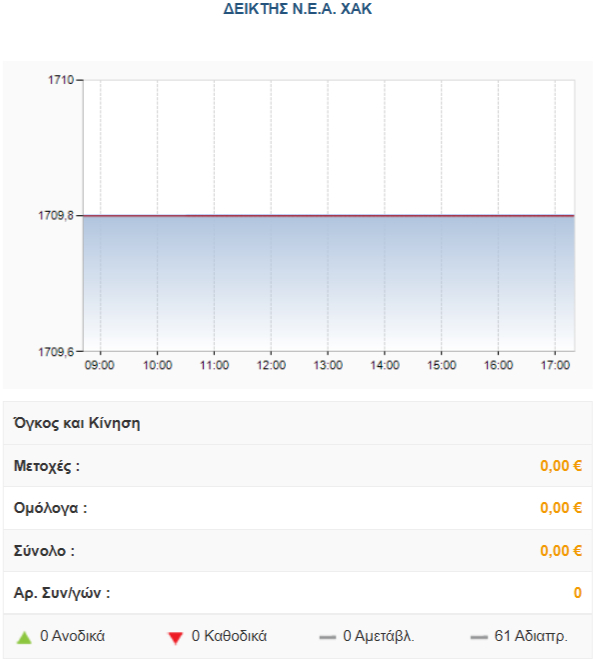Click the red index line on chart
595x661 pixels.
tap(329, 215)
